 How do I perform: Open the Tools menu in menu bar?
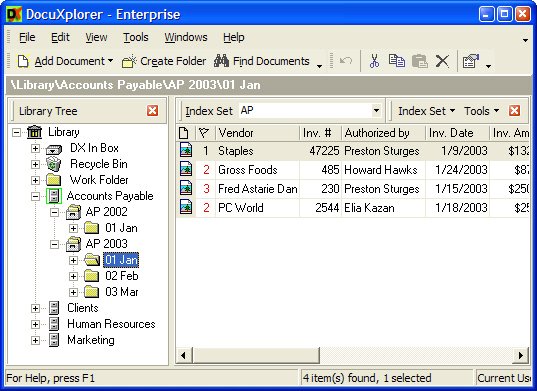click(136, 37)
